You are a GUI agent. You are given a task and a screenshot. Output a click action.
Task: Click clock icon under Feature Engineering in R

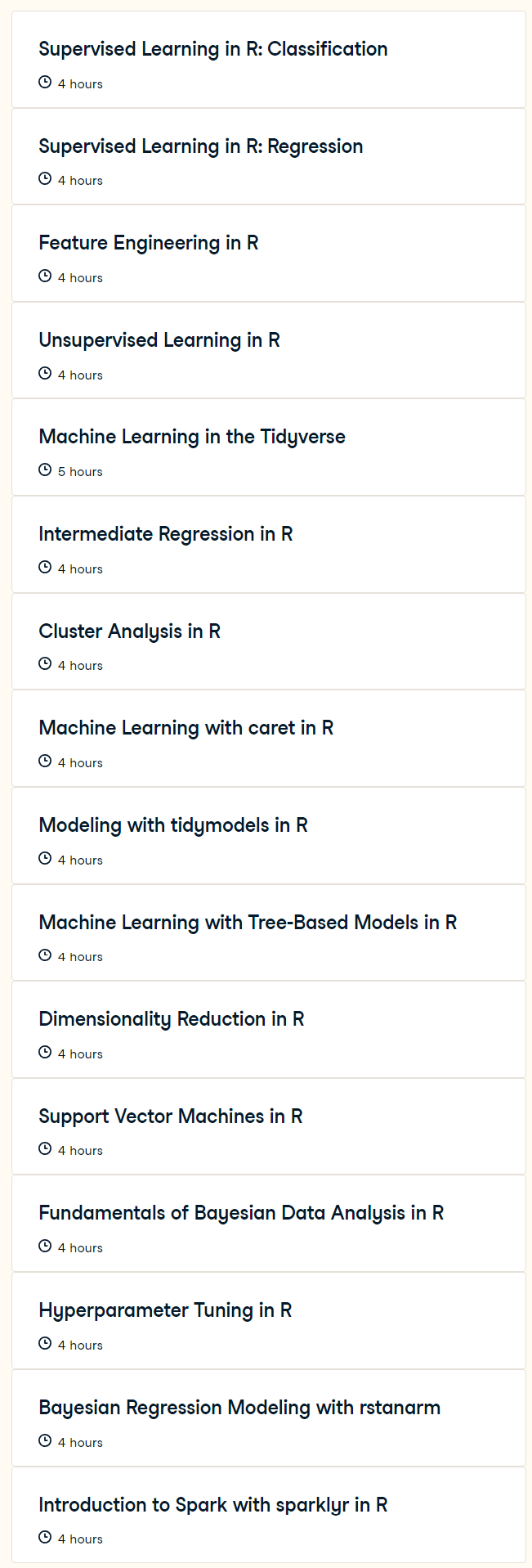click(x=45, y=276)
